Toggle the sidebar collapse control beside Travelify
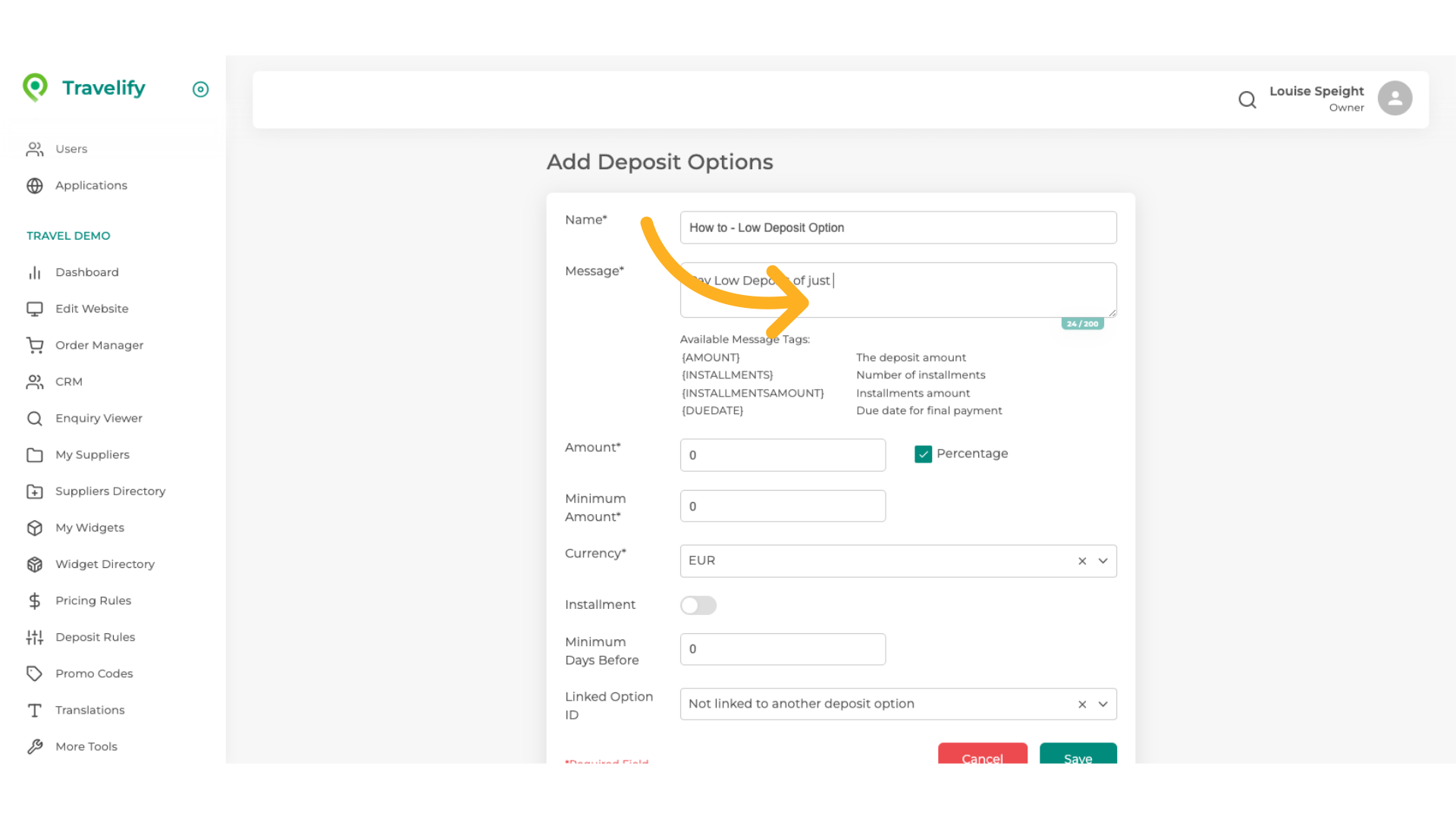The width and height of the screenshot is (1456, 819). pyautogui.click(x=200, y=89)
